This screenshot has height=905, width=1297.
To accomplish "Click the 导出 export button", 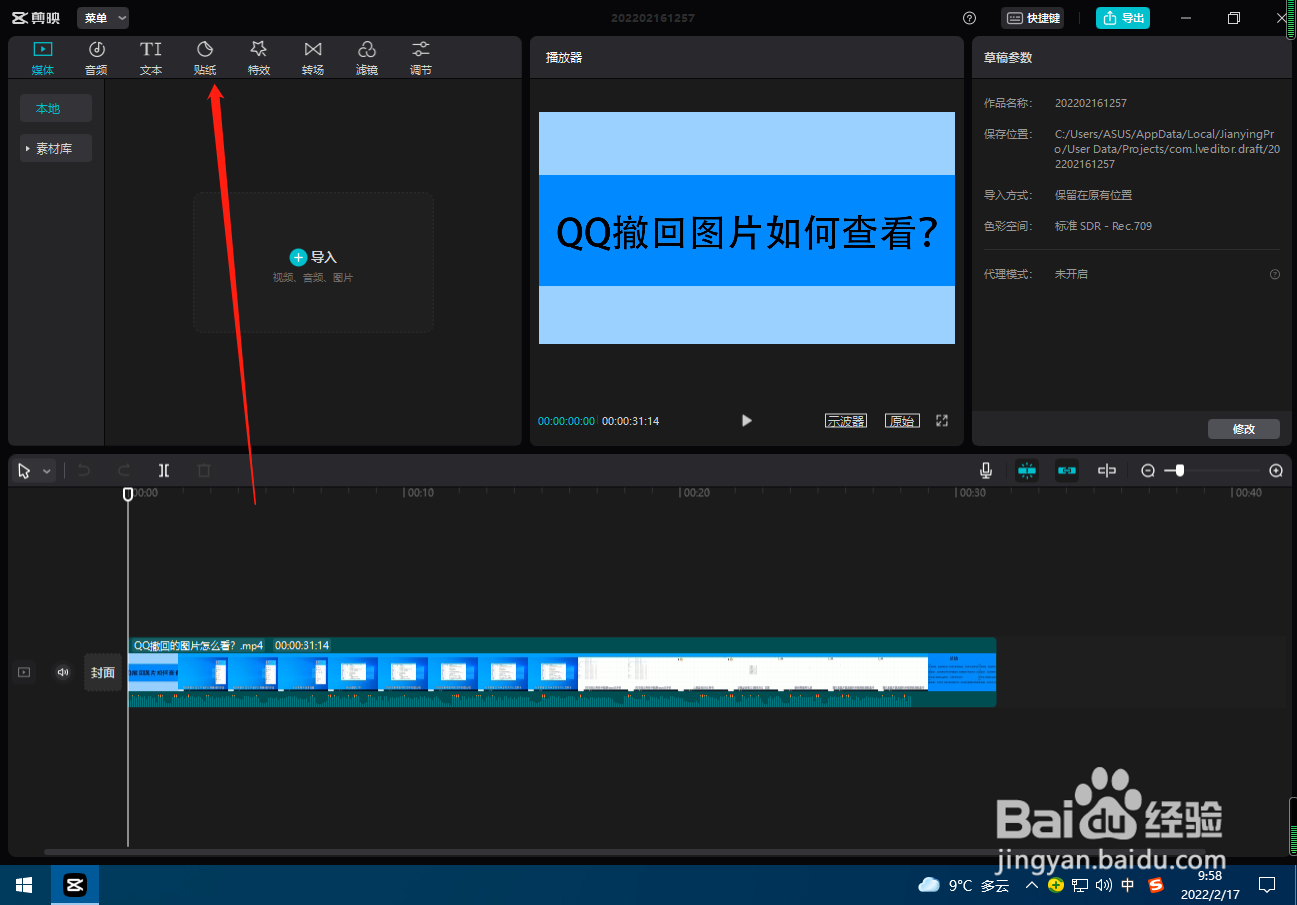I will tap(1123, 18).
